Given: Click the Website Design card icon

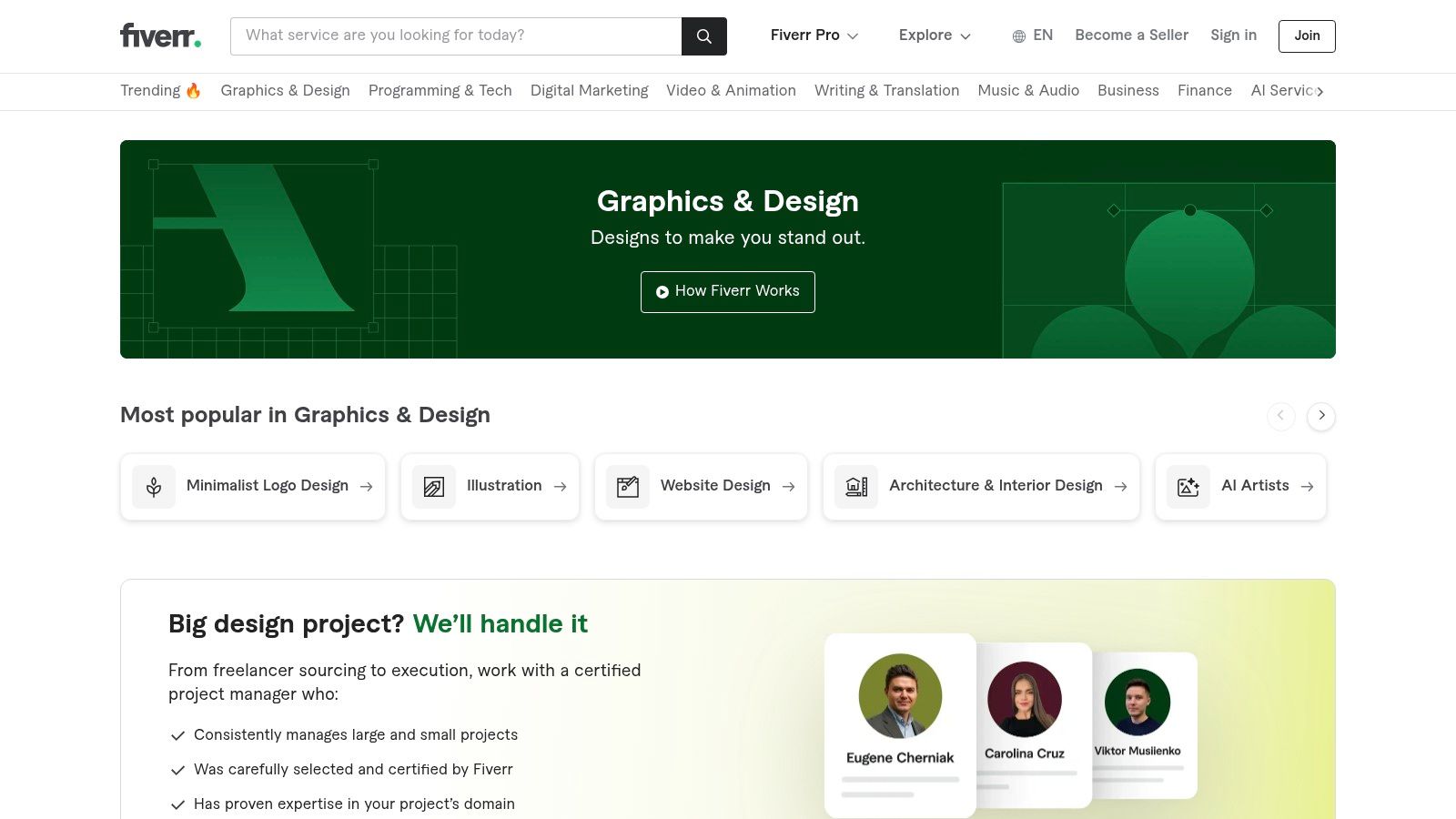Looking at the screenshot, I should [628, 487].
